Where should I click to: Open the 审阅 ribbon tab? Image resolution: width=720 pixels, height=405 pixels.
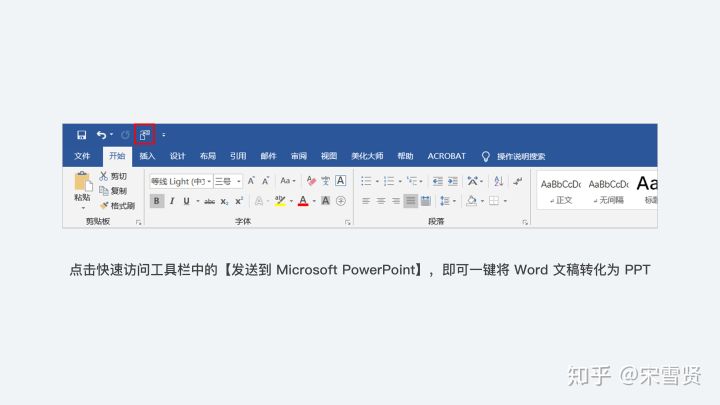click(x=298, y=156)
